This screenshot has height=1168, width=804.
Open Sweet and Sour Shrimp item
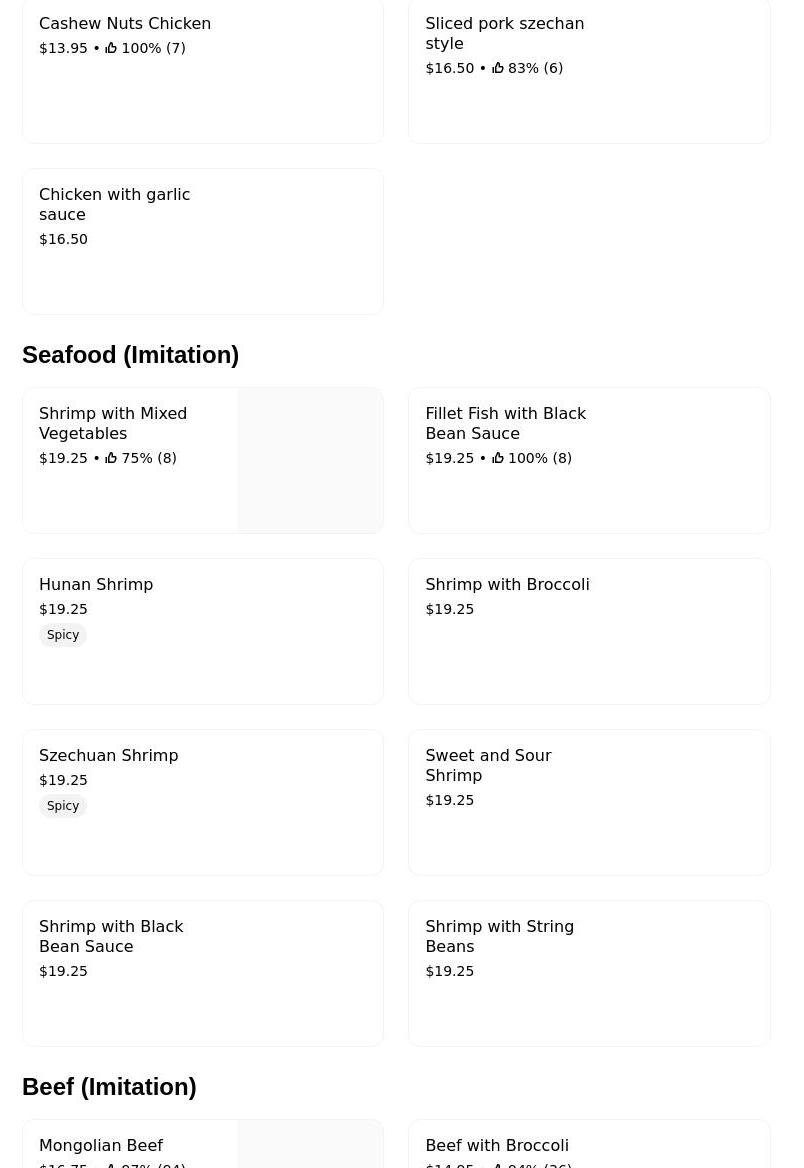pyautogui.click(x=589, y=802)
